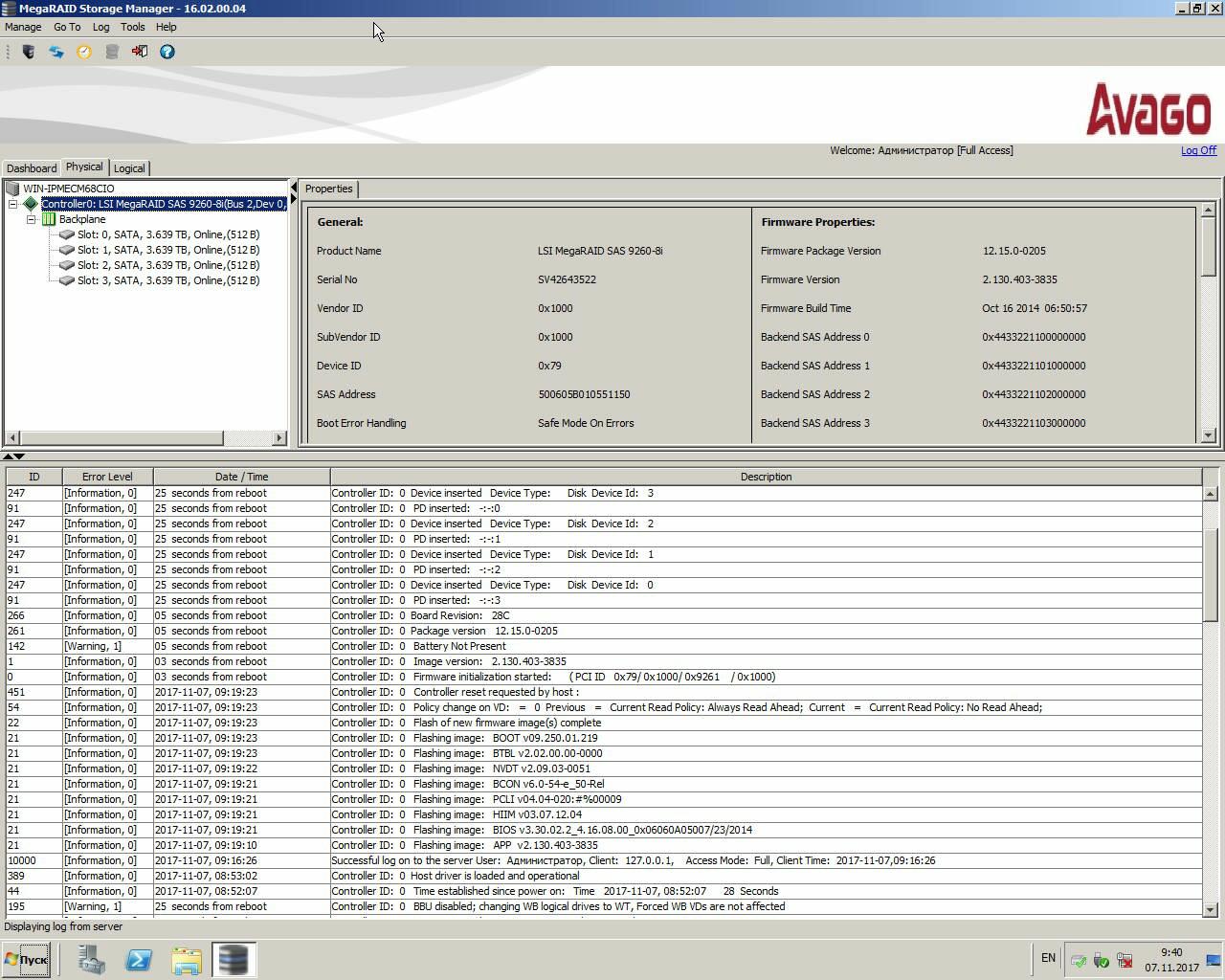Screen dimensions: 1225x980
Task: Click the grayed-out database toolbar icon
Action: (112, 52)
